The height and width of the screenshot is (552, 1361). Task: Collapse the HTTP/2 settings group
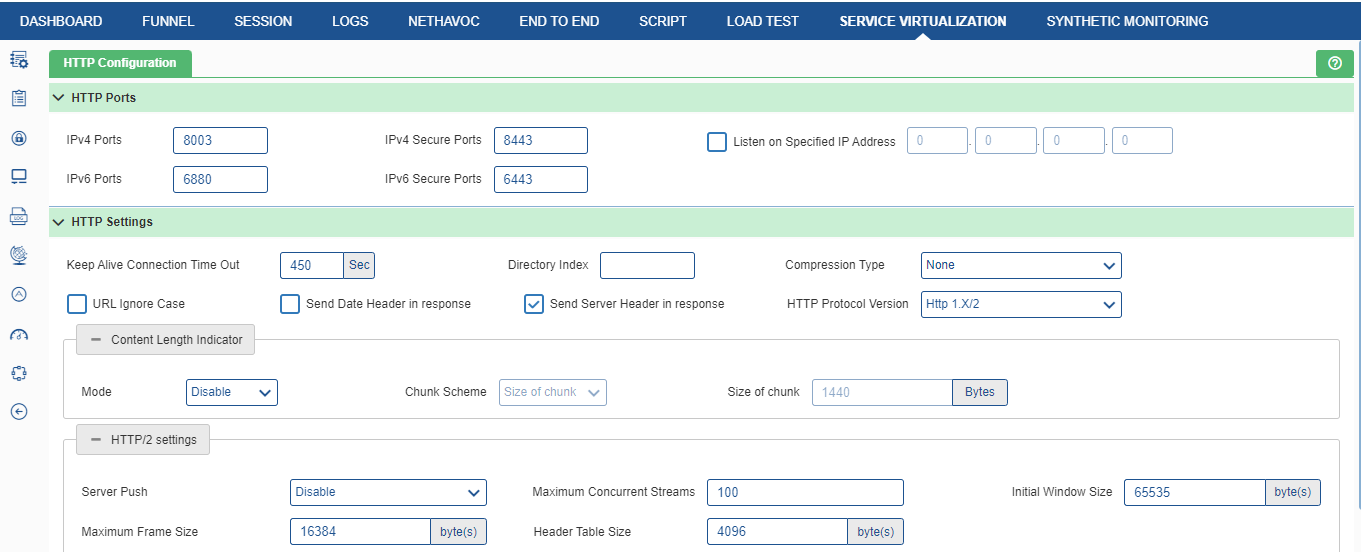[143, 440]
